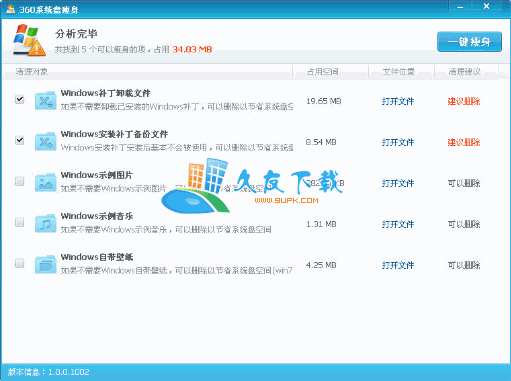Minimize the 360系统盘瘦身 window

pyautogui.click(x=460, y=7)
